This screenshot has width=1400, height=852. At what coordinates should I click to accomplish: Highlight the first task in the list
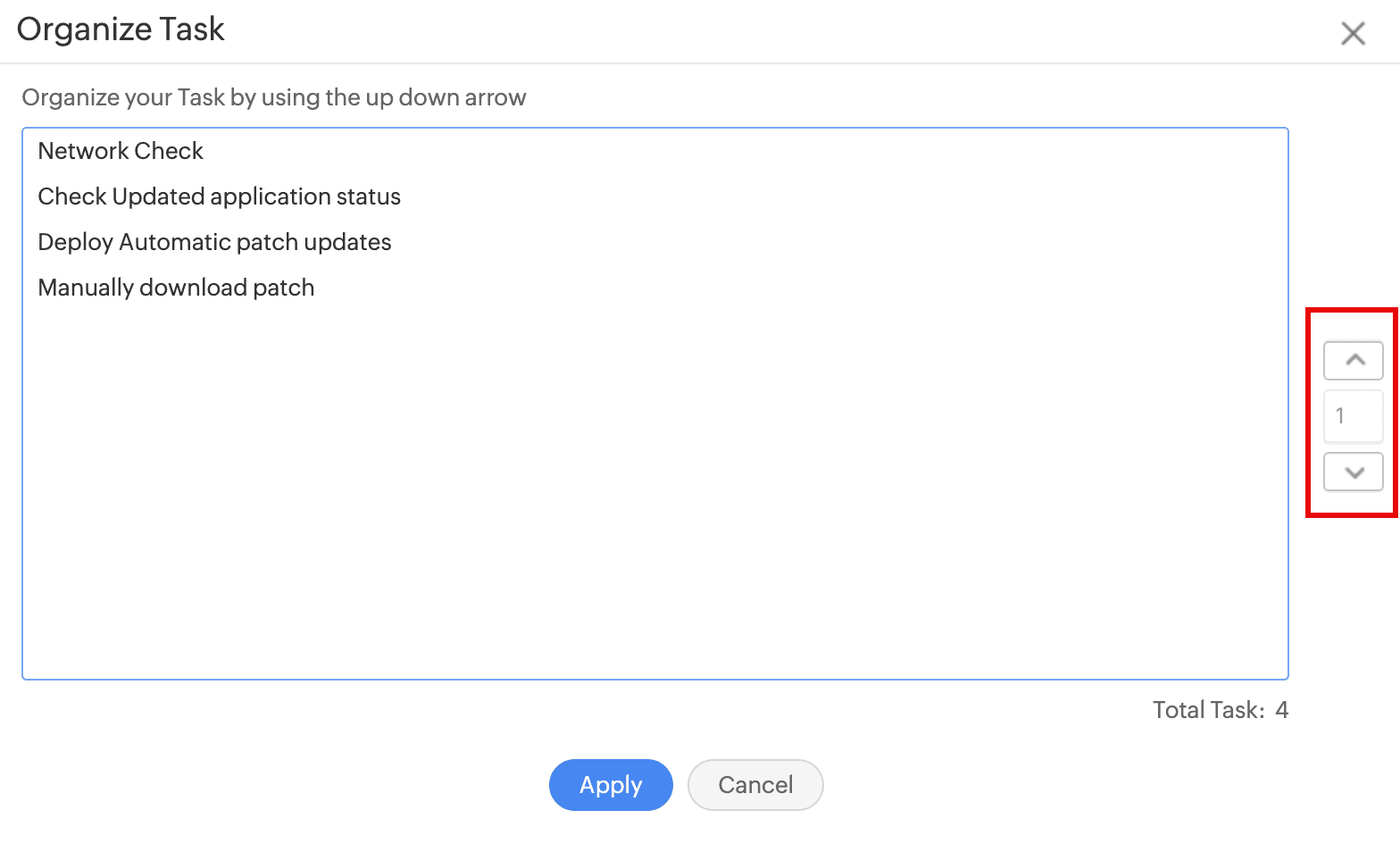tap(121, 151)
